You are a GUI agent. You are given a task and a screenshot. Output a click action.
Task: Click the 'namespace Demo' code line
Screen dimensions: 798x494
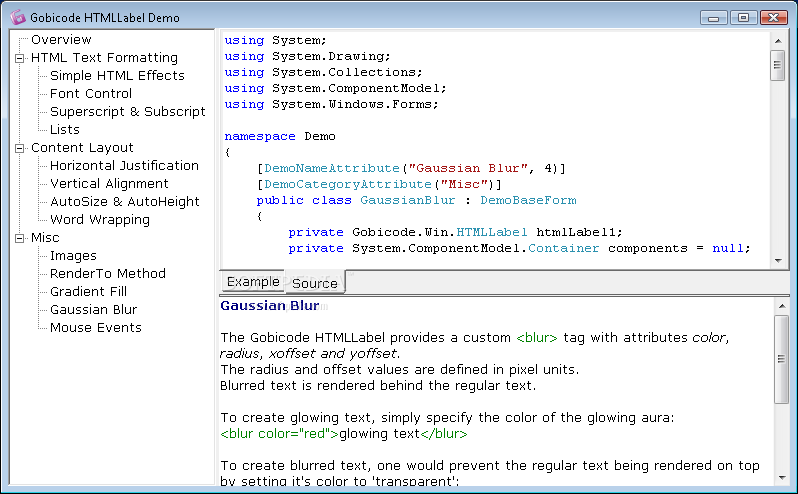pos(280,136)
